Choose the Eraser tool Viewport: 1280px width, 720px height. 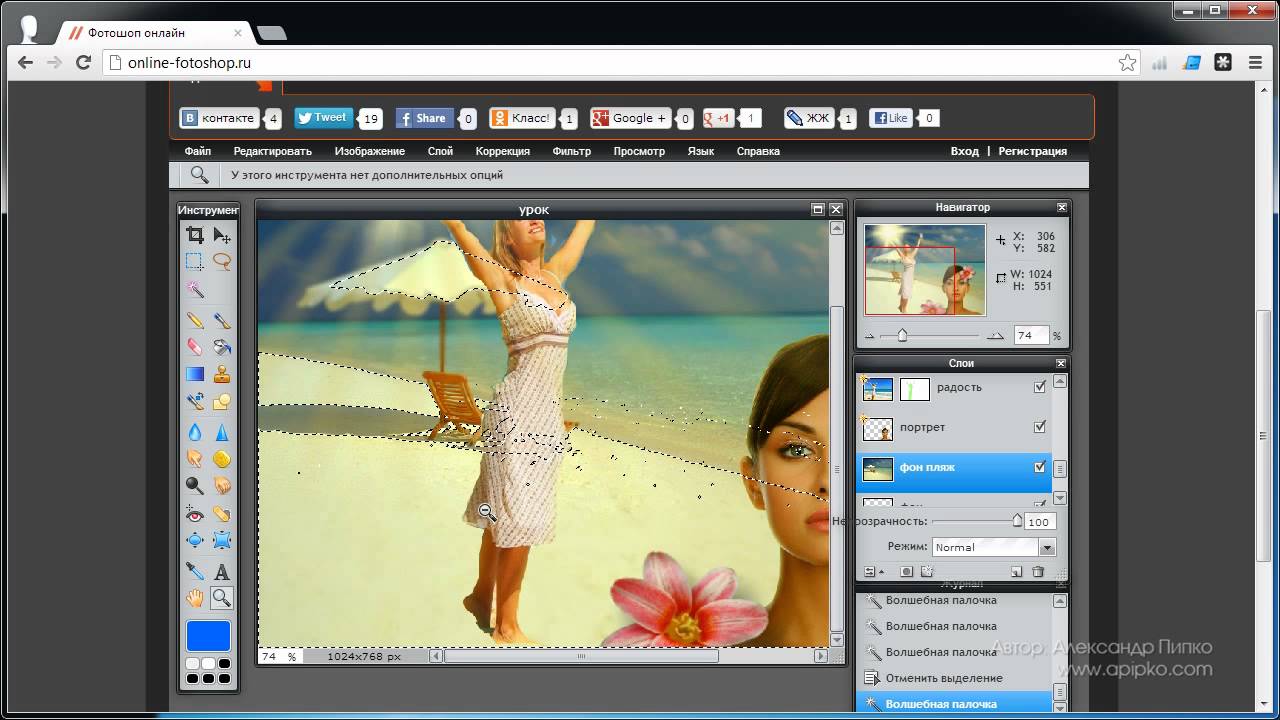195,347
